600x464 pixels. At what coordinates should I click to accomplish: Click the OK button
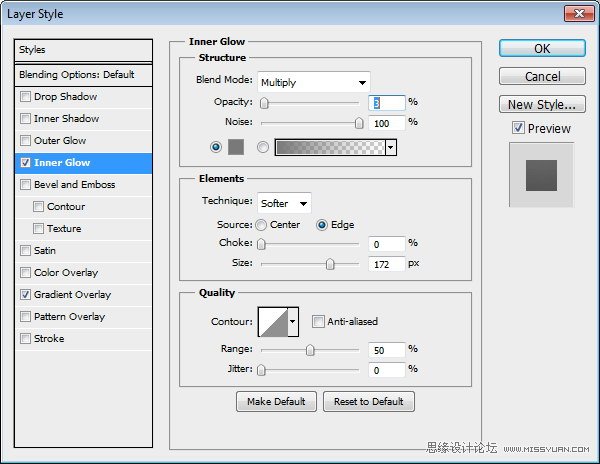(542, 49)
